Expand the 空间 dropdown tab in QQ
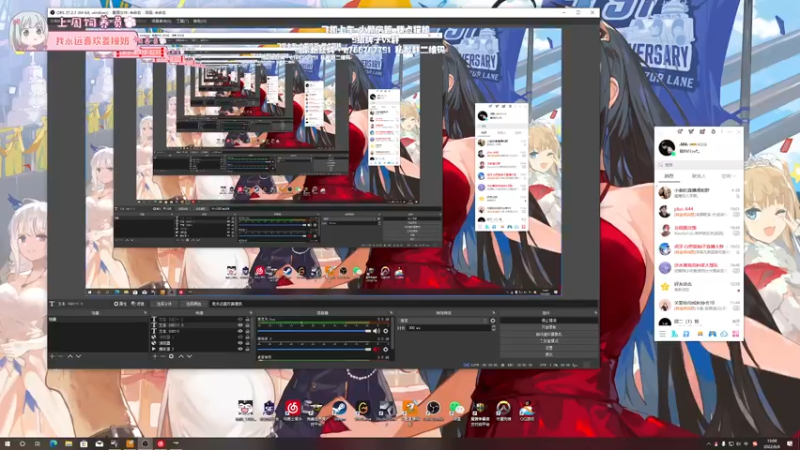Screen dimensions: 800x450 729,176
